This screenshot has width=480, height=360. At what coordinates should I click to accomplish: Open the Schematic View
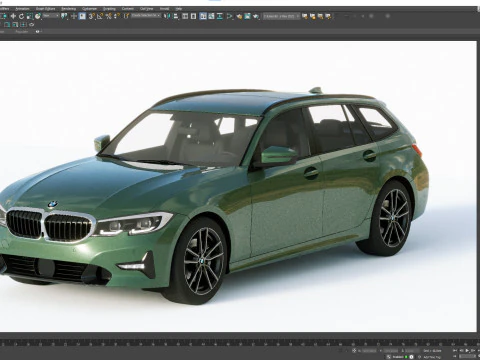[220, 16]
